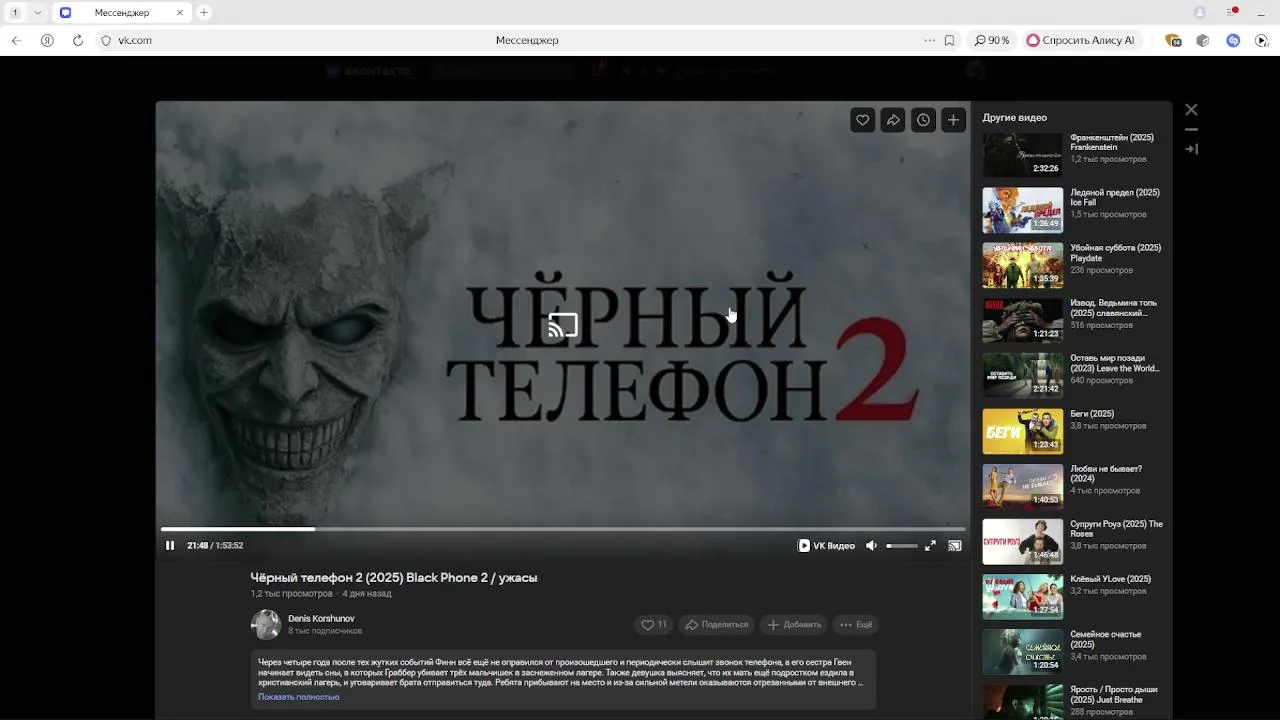Viewport: 1280px width, 720px height.
Task: Open Ледяной предел (2025) Ice Fall video
Action: [1022, 210]
